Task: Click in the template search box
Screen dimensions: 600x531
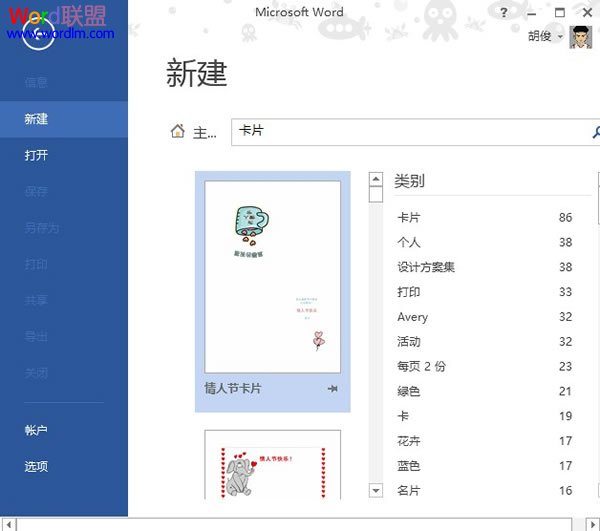Action: [x=410, y=132]
